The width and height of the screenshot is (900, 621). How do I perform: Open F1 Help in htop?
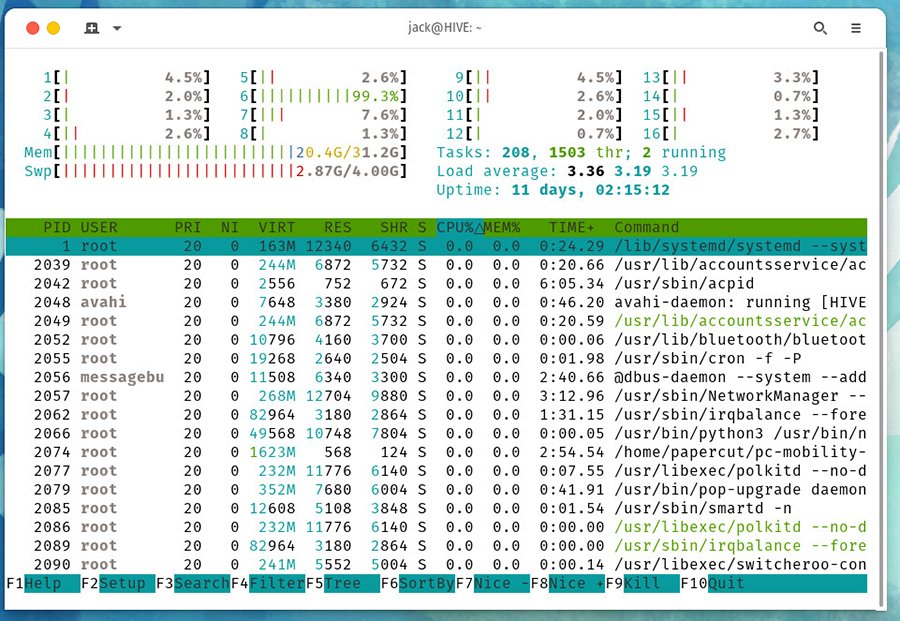coord(42,584)
